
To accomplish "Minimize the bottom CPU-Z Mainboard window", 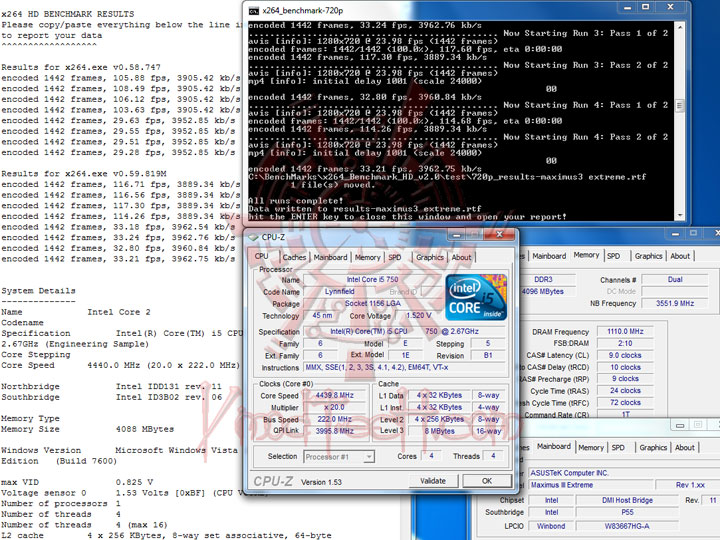I will (680, 426).
